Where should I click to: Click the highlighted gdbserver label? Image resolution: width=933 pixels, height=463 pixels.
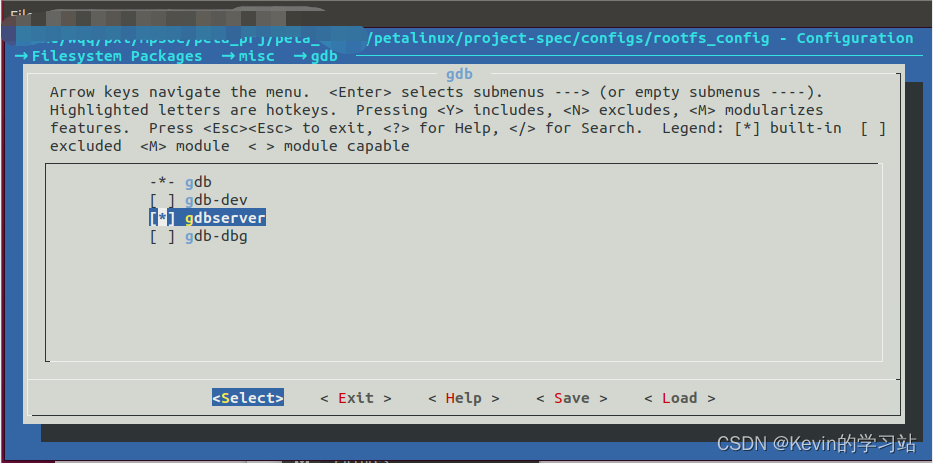point(225,218)
